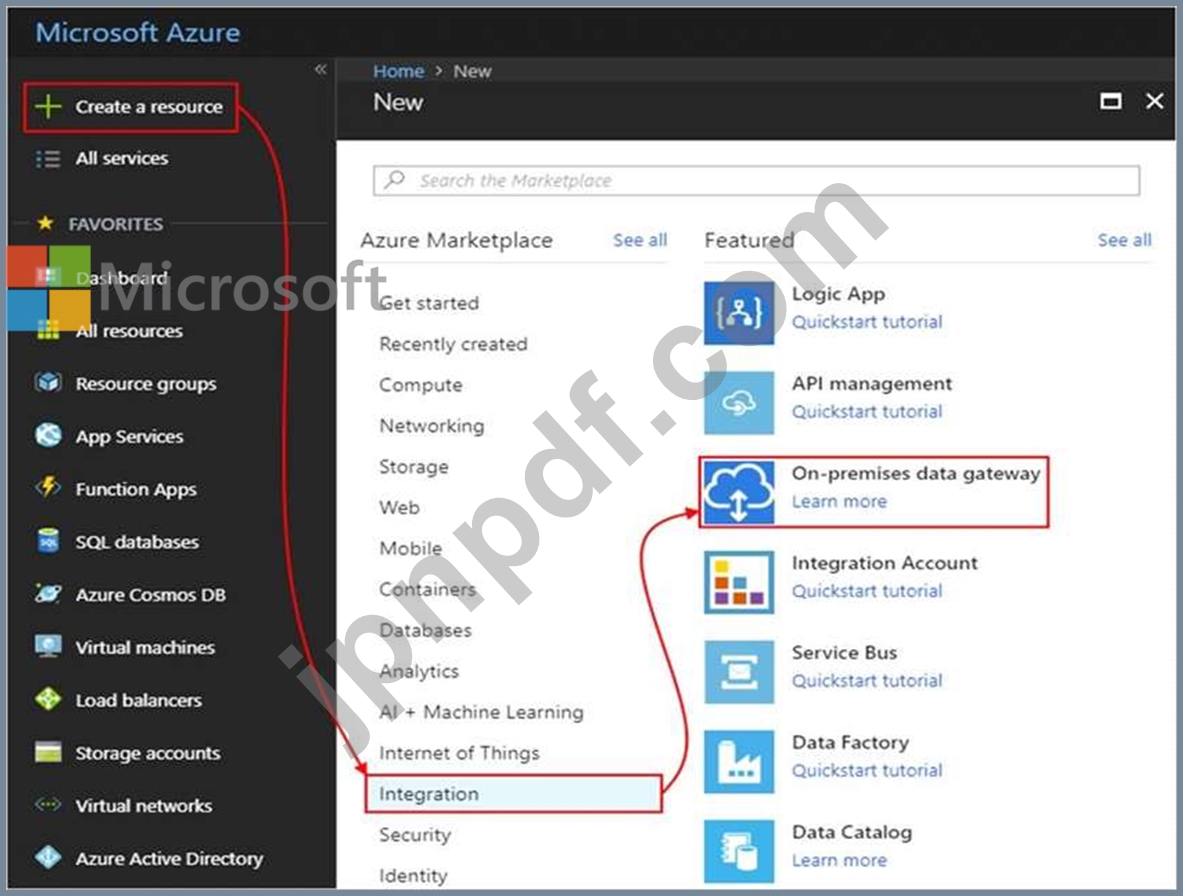
Task: Open API management Quickstart tutorial link
Action: pos(867,412)
